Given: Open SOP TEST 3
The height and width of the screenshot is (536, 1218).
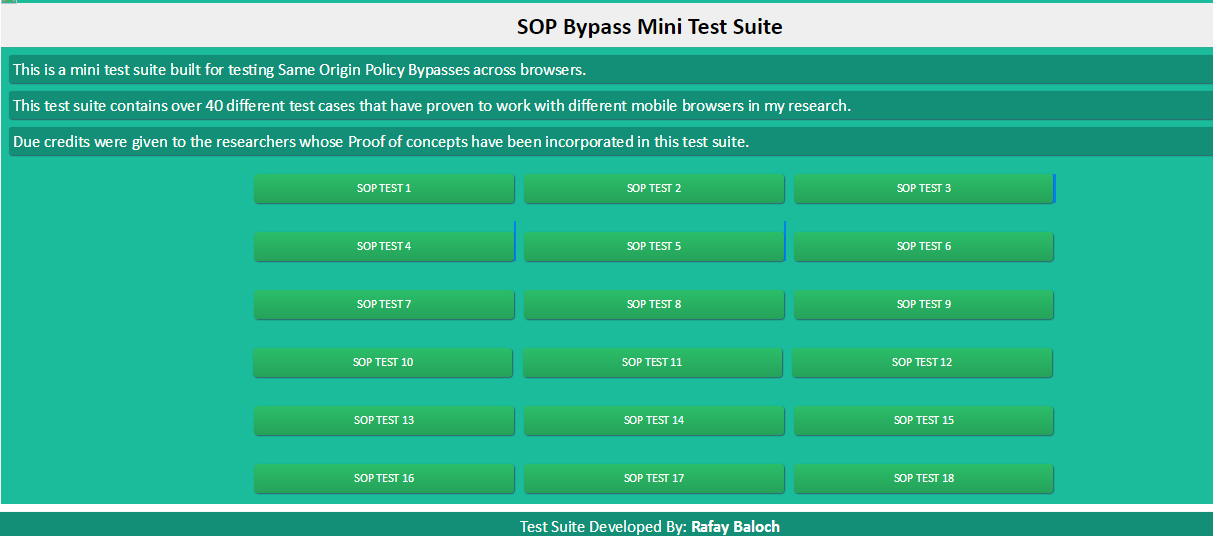Looking at the screenshot, I should (924, 188).
